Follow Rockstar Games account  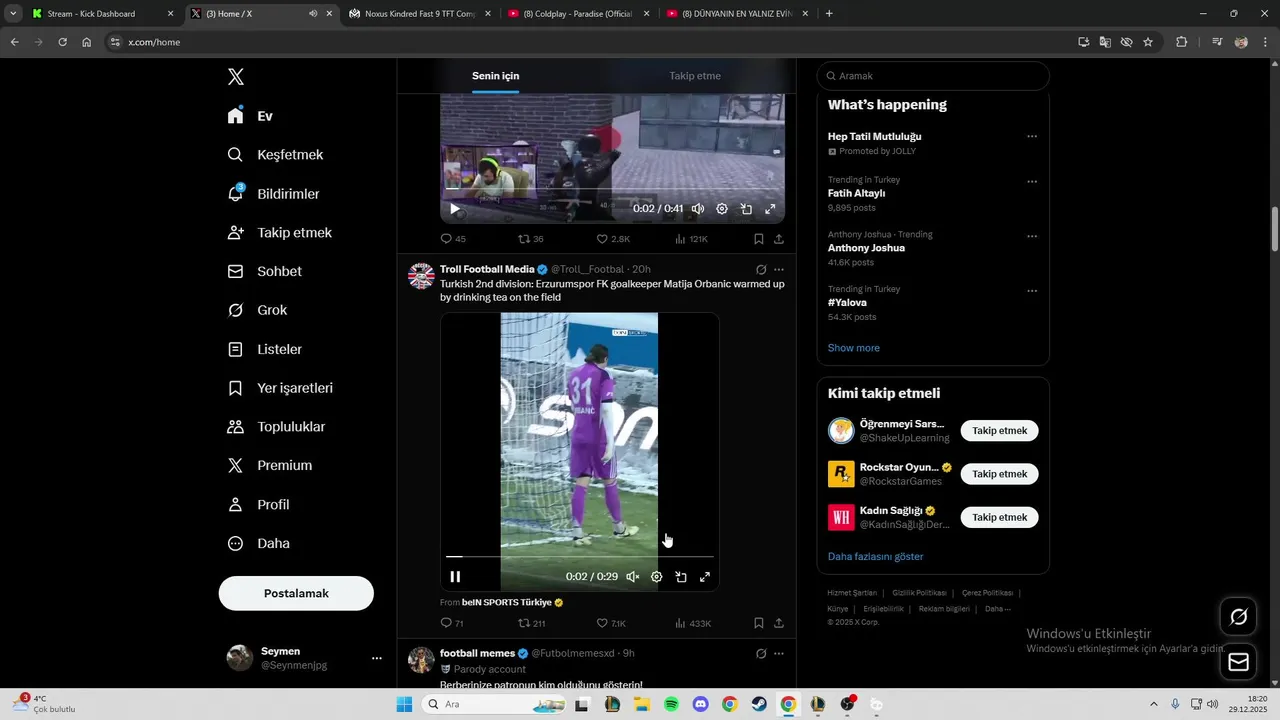[1000, 474]
